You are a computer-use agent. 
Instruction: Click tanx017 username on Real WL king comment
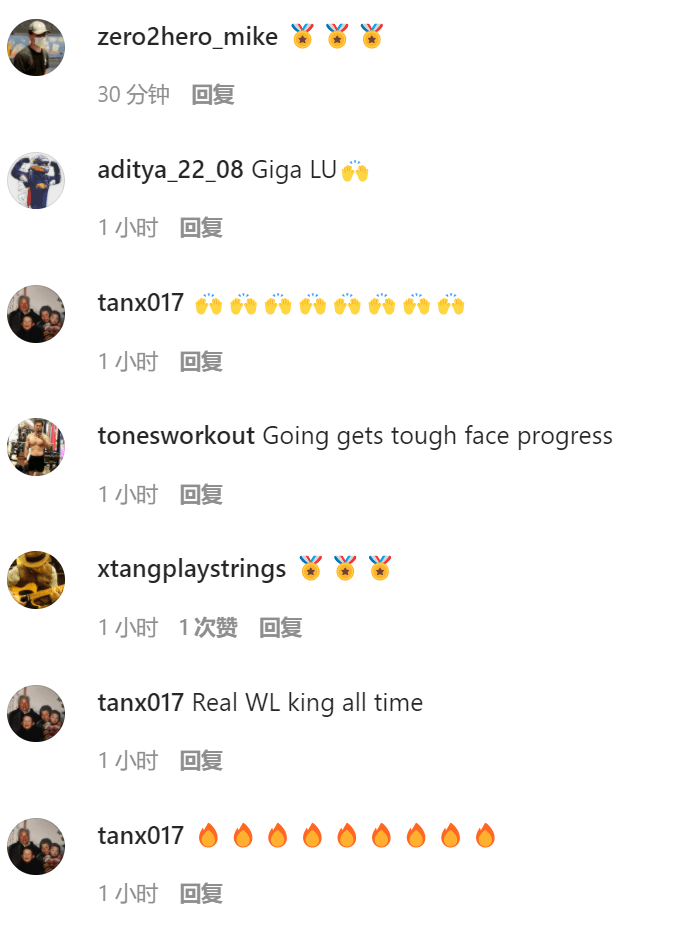141,703
